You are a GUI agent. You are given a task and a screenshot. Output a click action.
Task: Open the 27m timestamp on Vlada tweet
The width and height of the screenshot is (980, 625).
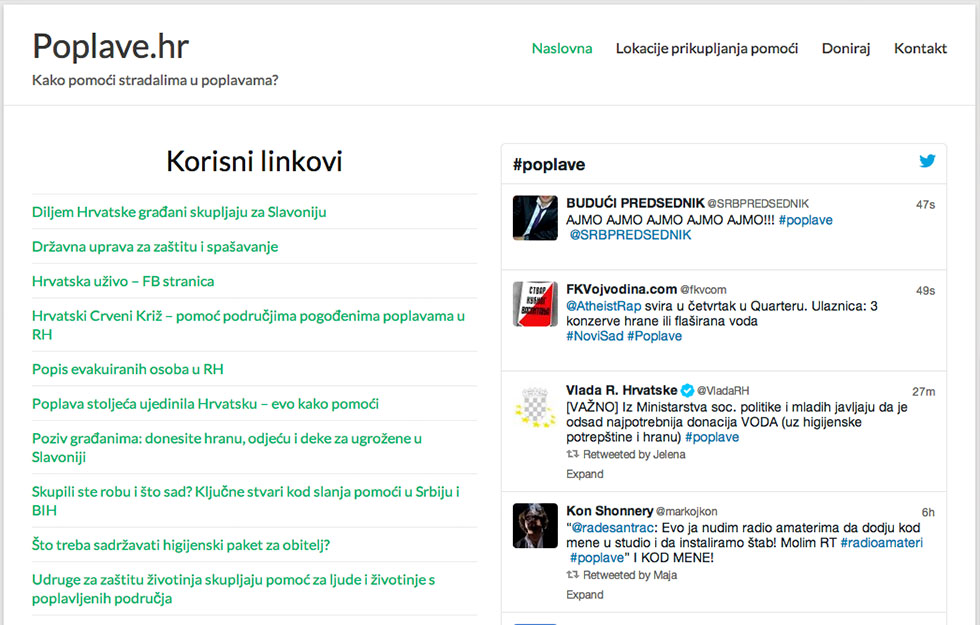[923, 391]
